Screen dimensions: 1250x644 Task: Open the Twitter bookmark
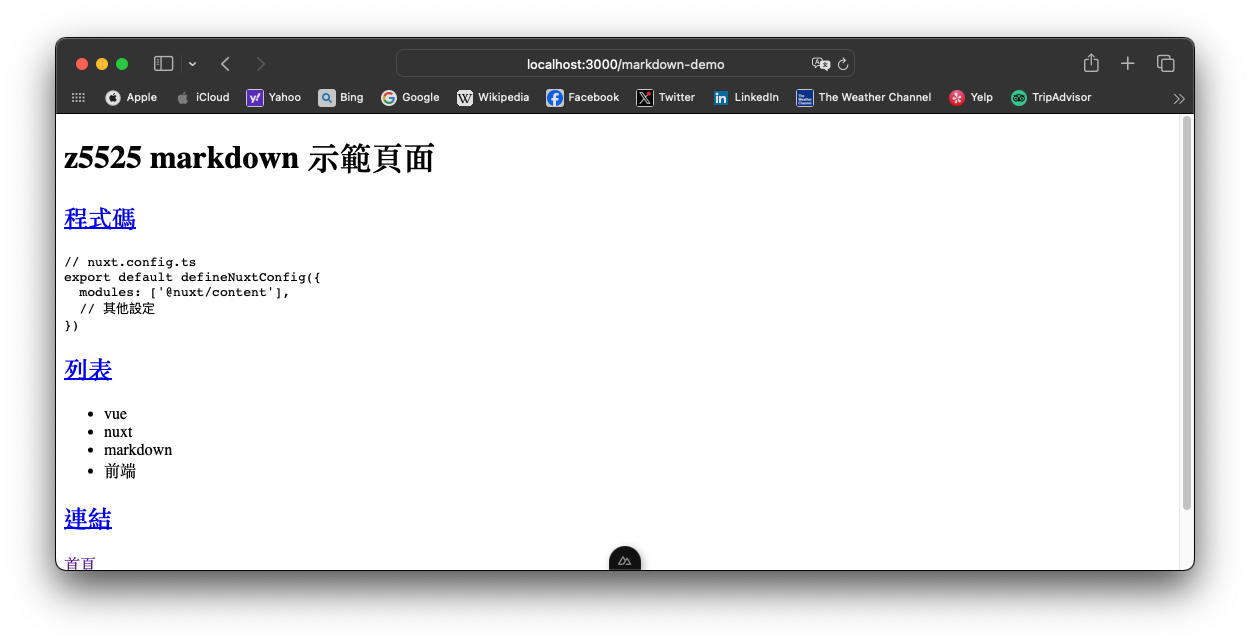[x=665, y=97]
